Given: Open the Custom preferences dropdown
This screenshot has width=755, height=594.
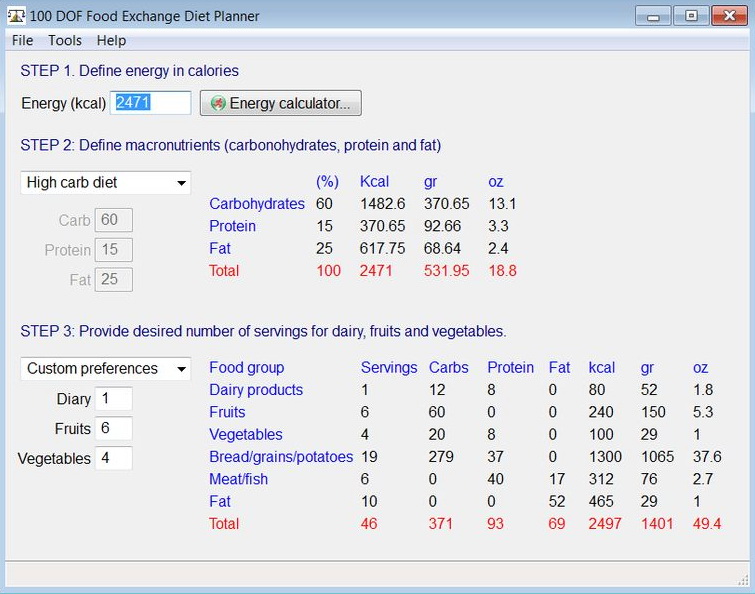Looking at the screenshot, I should [181, 369].
